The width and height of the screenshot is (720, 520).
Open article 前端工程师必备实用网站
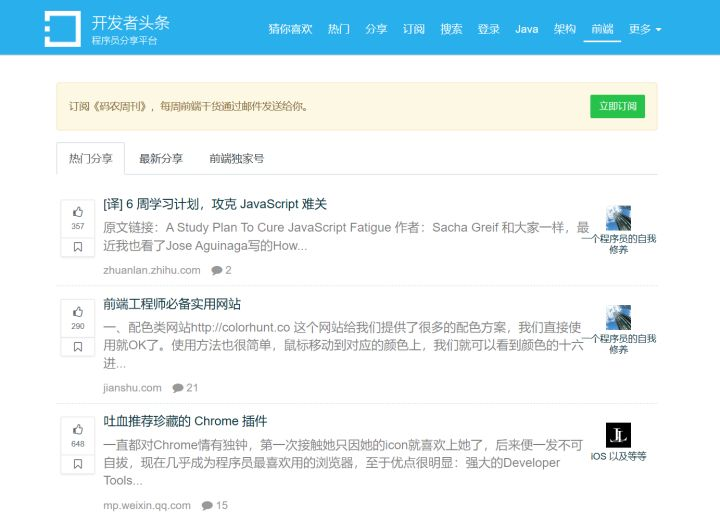pyautogui.click(x=172, y=304)
